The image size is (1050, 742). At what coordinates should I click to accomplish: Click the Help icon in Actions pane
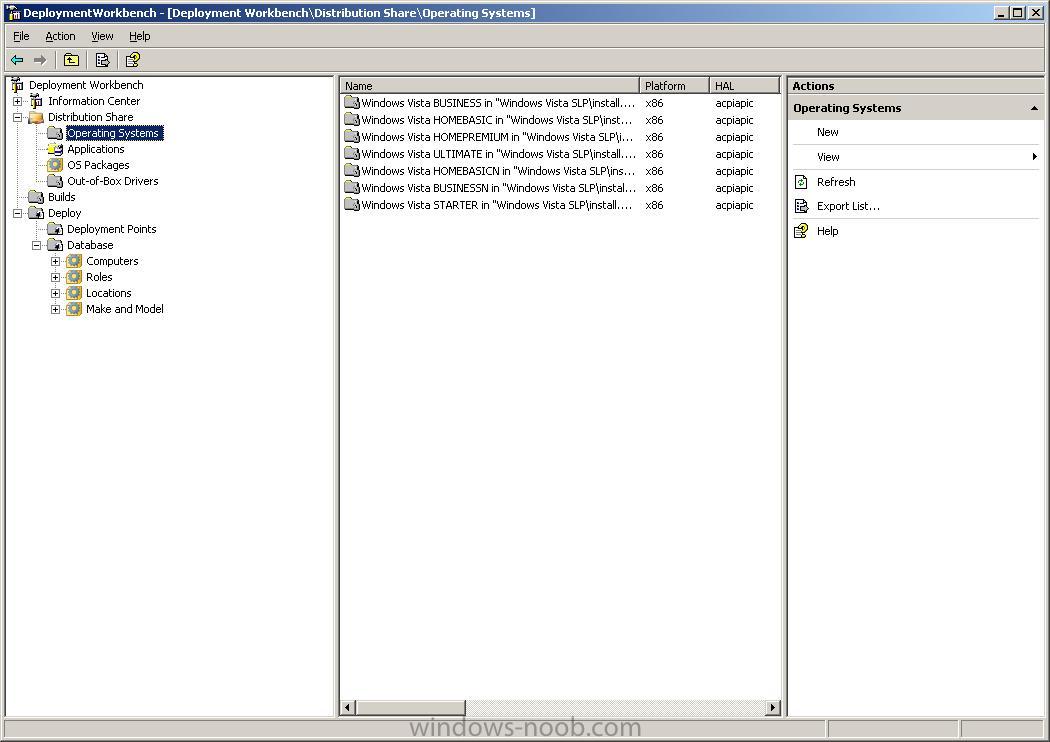[x=801, y=231]
